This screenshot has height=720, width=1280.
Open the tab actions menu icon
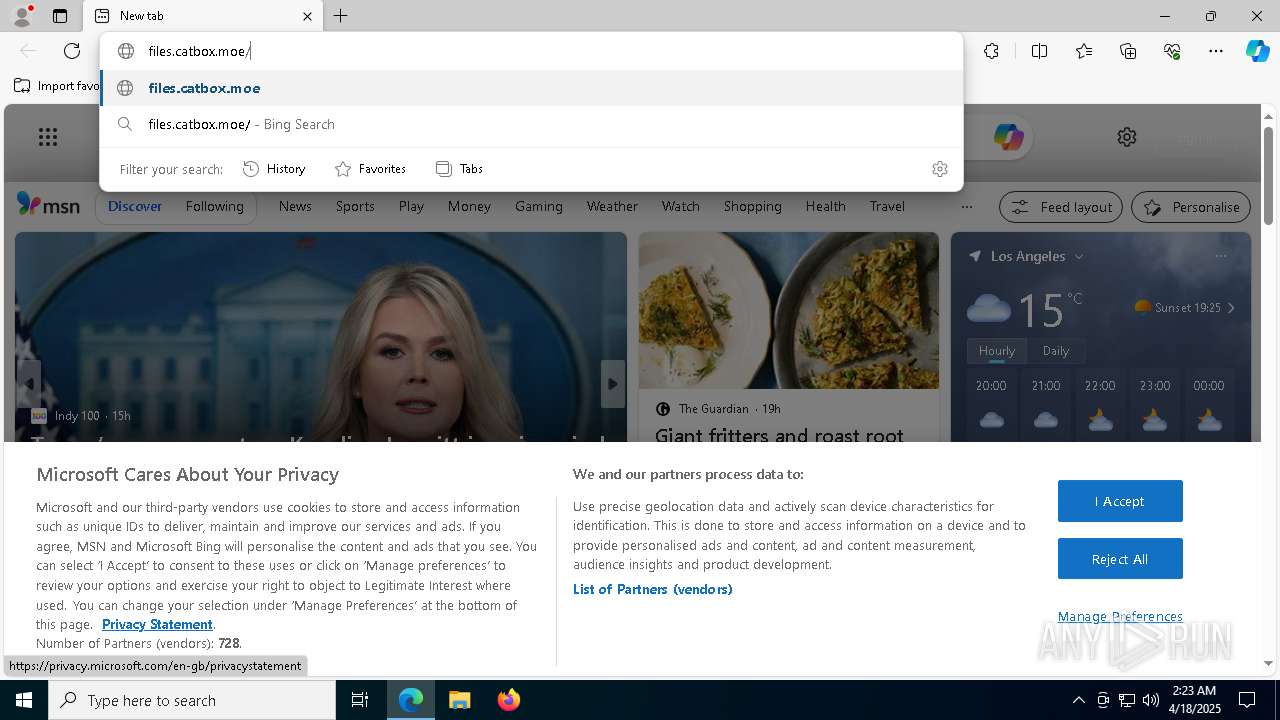point(60,16)
